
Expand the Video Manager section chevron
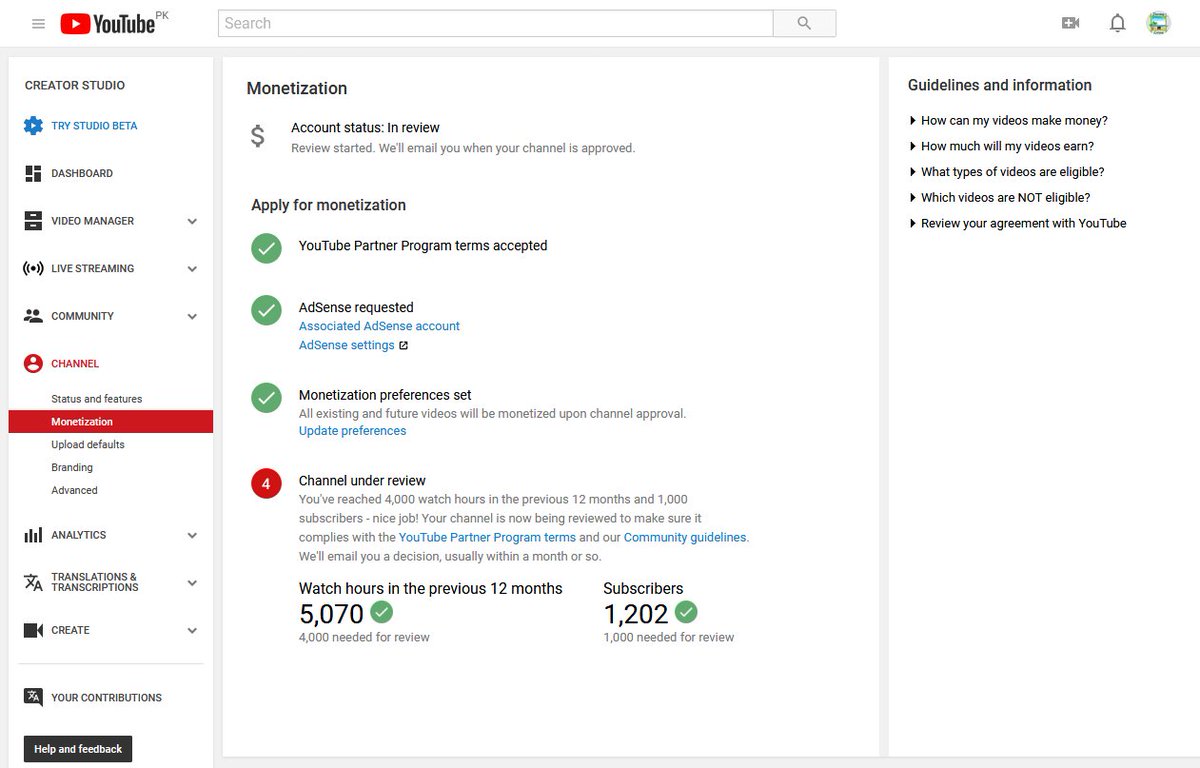coord(192,221)
